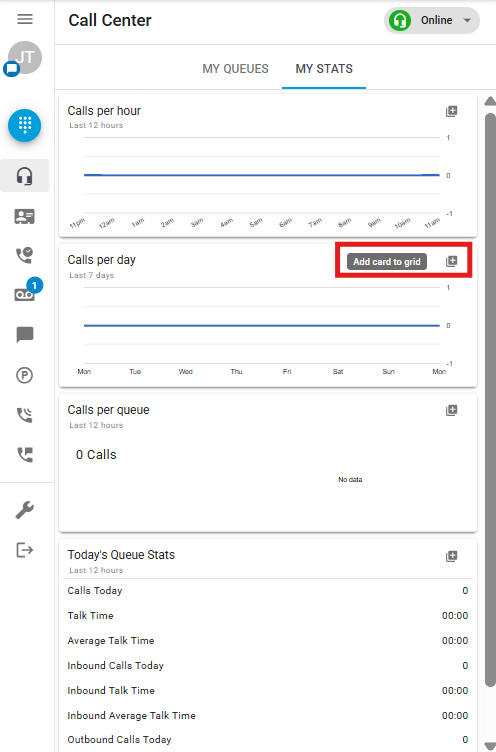Screen dimensions: 496x752
Task: Open the call parking icon
Action: 24,375
